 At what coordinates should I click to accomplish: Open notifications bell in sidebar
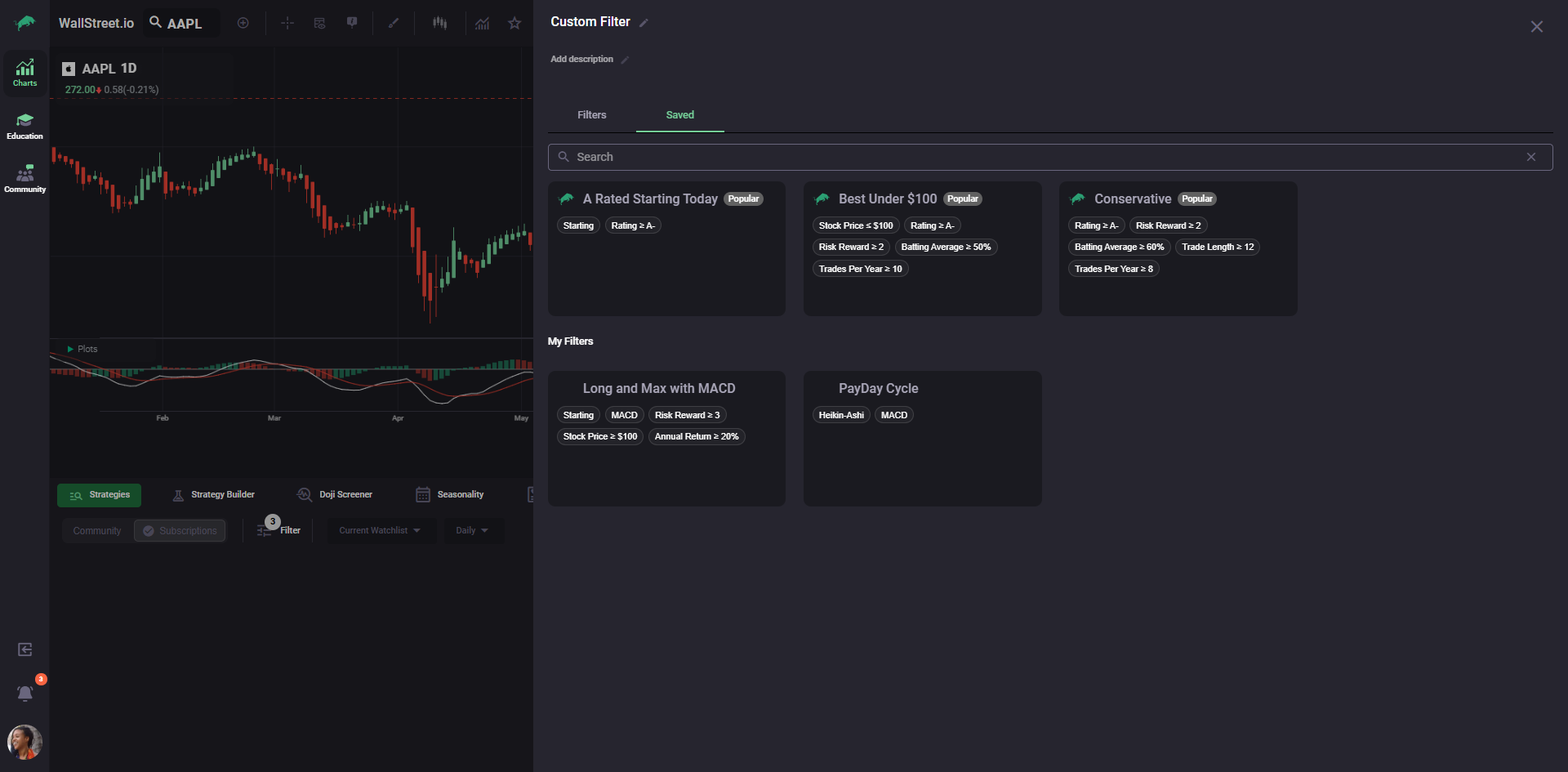point(25,694)
